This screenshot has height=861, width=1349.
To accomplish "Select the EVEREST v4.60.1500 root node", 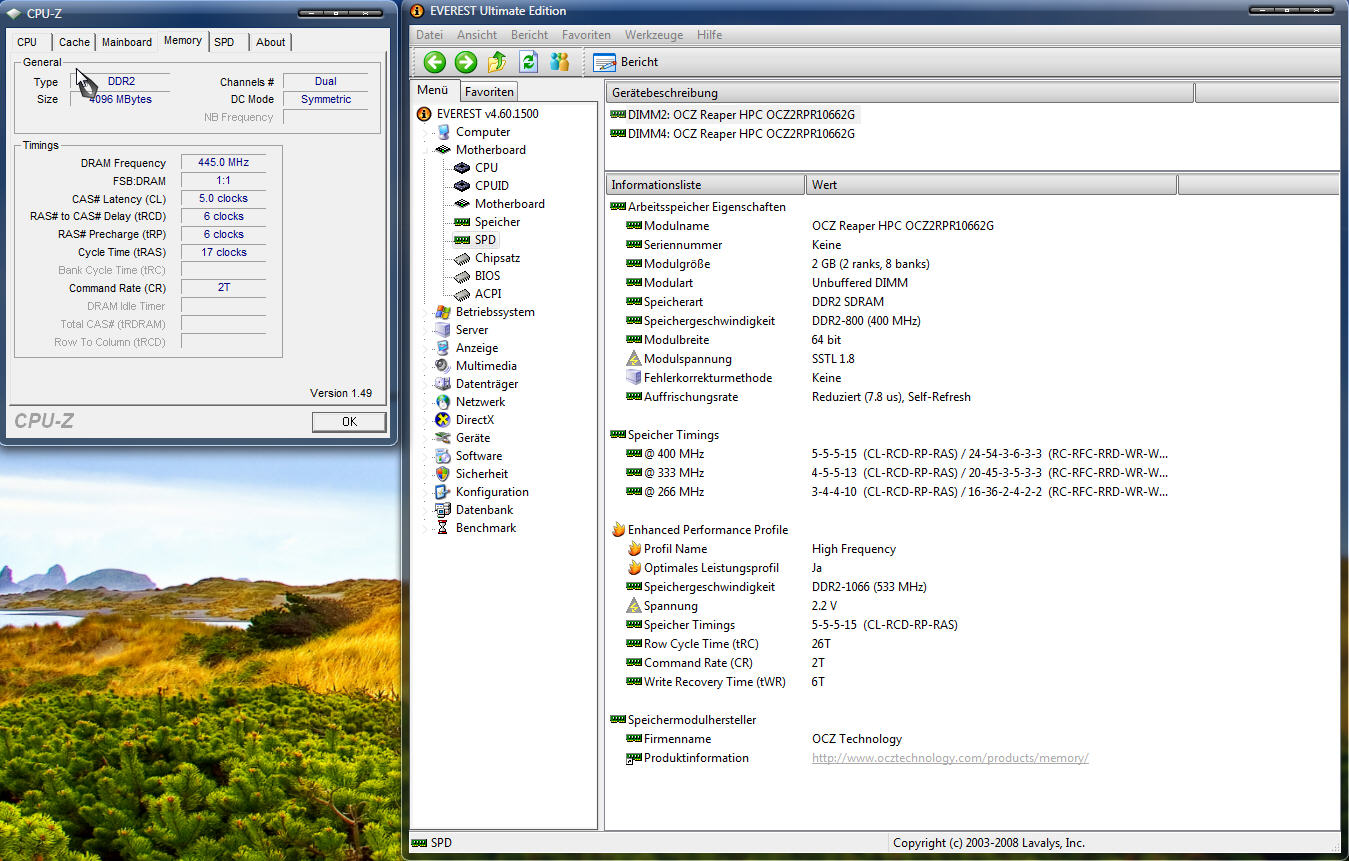I will (x=487, y=114).
